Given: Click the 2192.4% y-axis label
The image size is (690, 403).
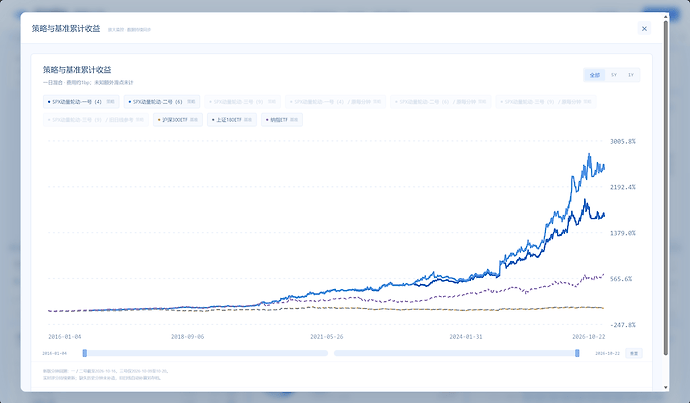Looking at the screenshot, I should point(623,187).
